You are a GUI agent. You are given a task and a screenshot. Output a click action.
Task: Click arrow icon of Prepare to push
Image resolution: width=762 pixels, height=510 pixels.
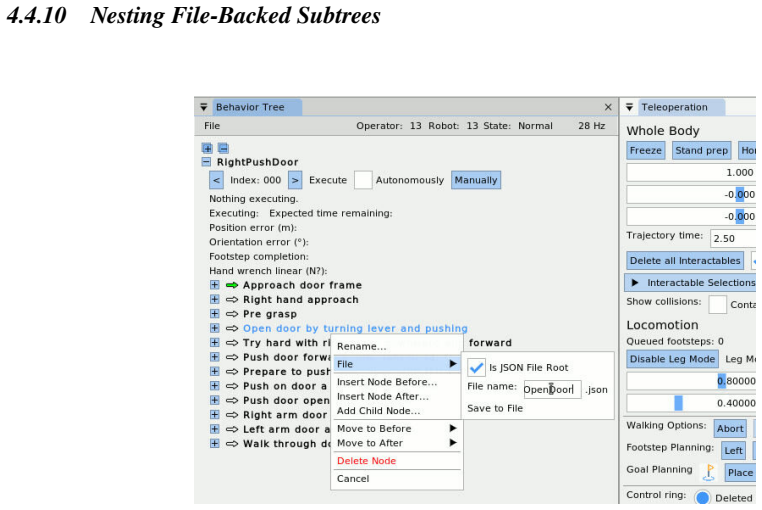(232, 371)
